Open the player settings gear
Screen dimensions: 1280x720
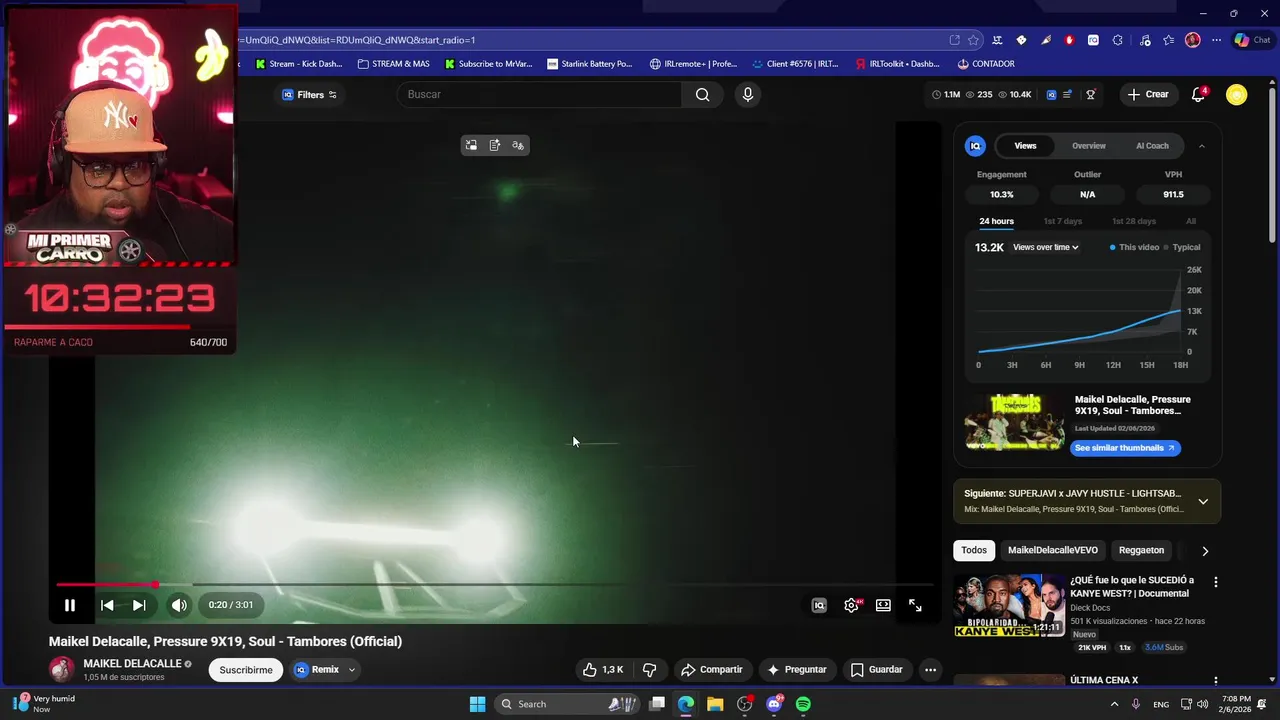click(852, 605)
